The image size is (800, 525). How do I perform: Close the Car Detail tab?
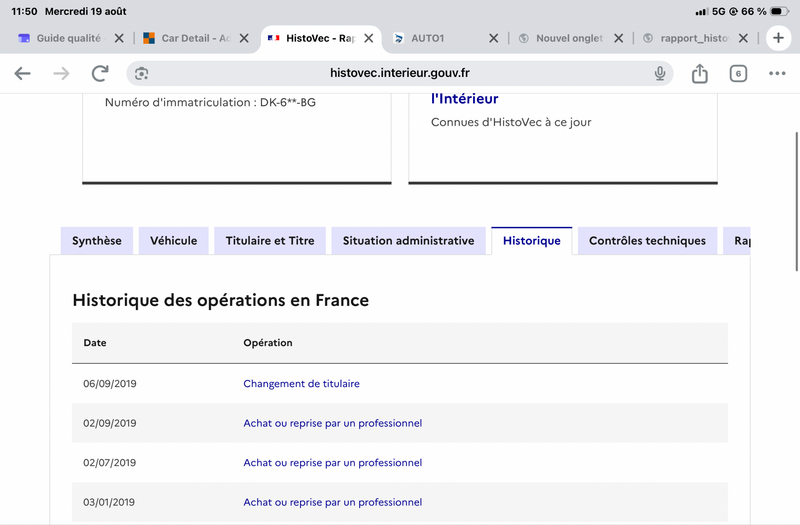click(x=244, y=38)
